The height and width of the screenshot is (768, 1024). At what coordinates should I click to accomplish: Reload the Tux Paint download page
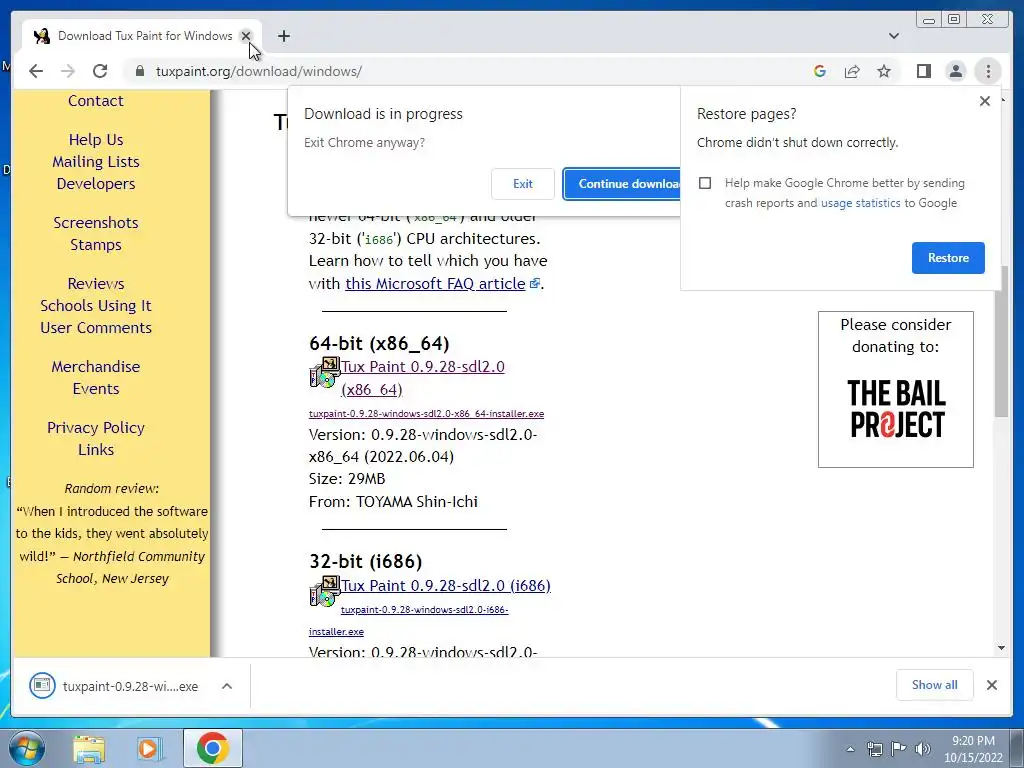pyautogui.click(x=100, y=71)
